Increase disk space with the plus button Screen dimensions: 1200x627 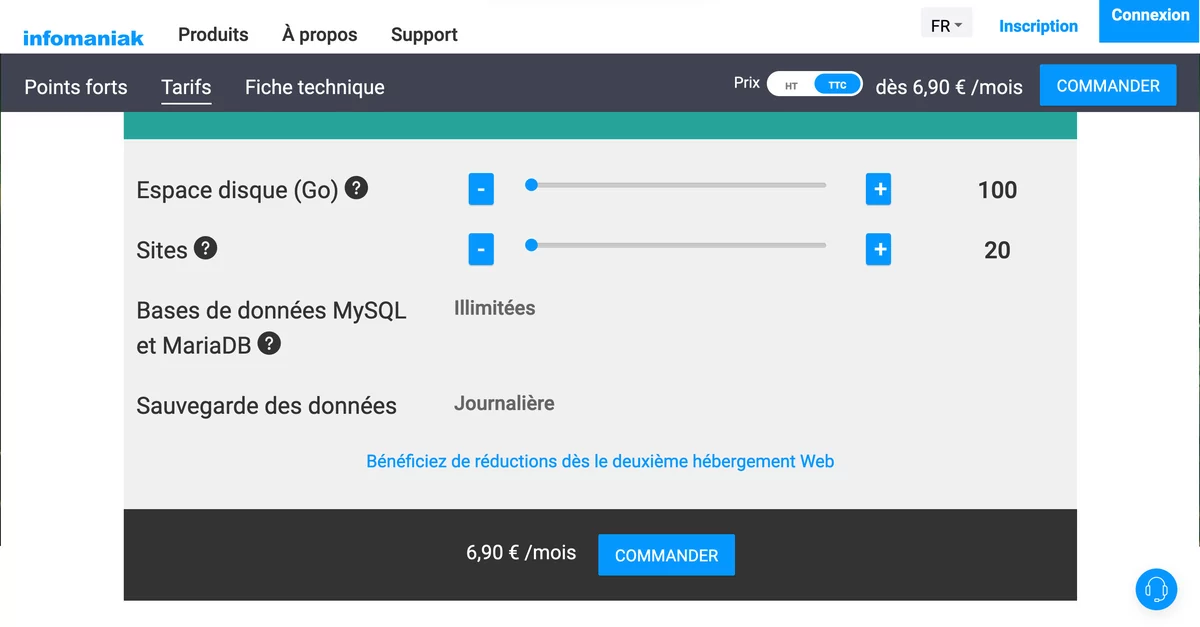[x=878, y=189]
